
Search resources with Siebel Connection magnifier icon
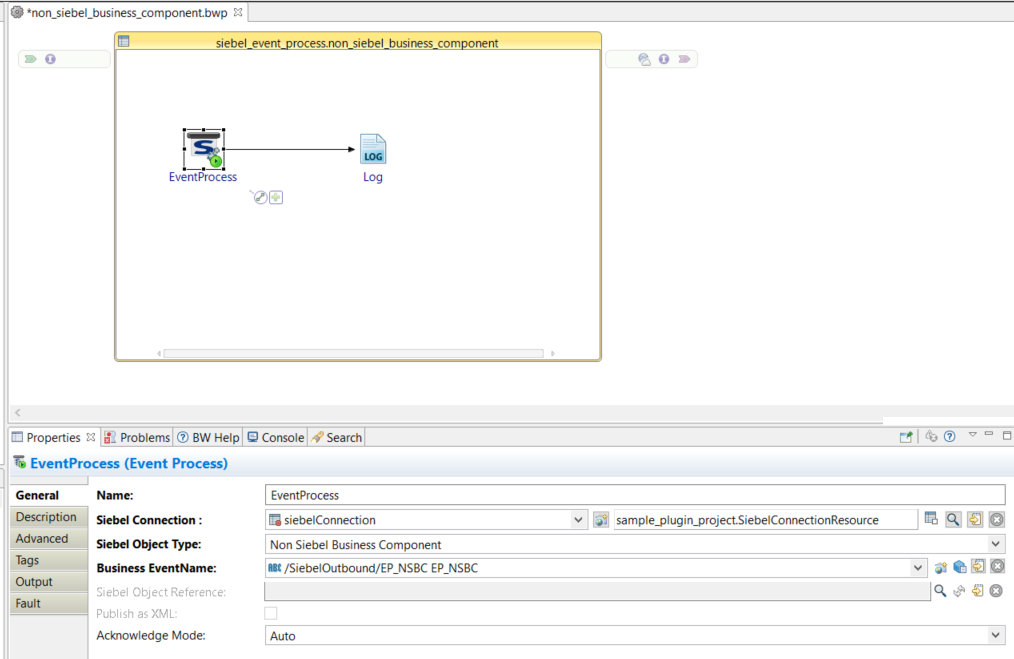tap(953, 519)
